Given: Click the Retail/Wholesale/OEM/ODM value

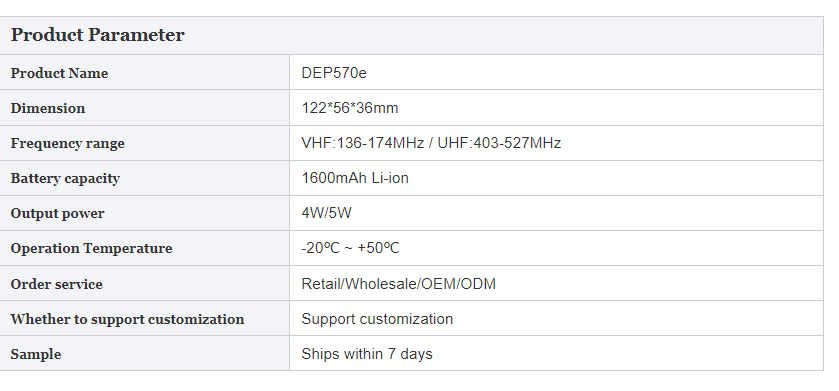Looking at the screenshot, I should pyautogui.click(x=398, y=283).
